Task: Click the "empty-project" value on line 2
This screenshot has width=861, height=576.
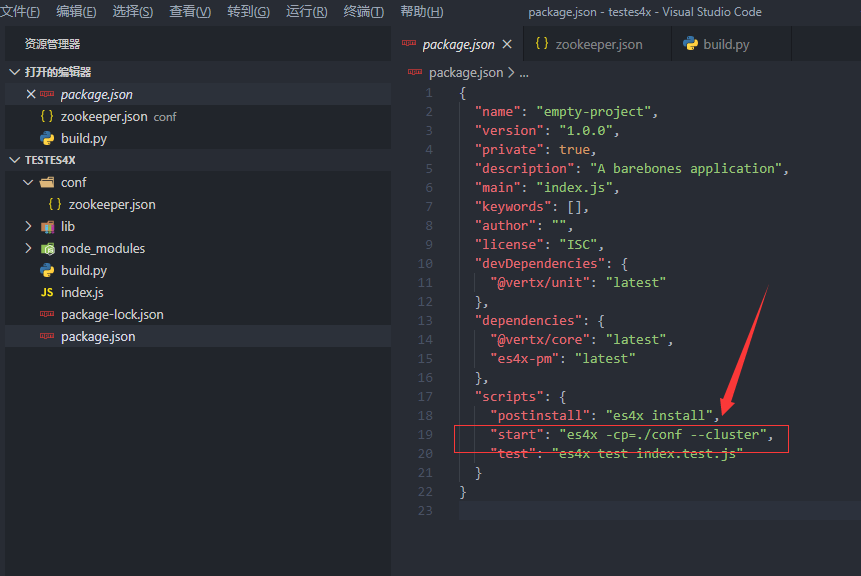Action: [x=594, y=111]
